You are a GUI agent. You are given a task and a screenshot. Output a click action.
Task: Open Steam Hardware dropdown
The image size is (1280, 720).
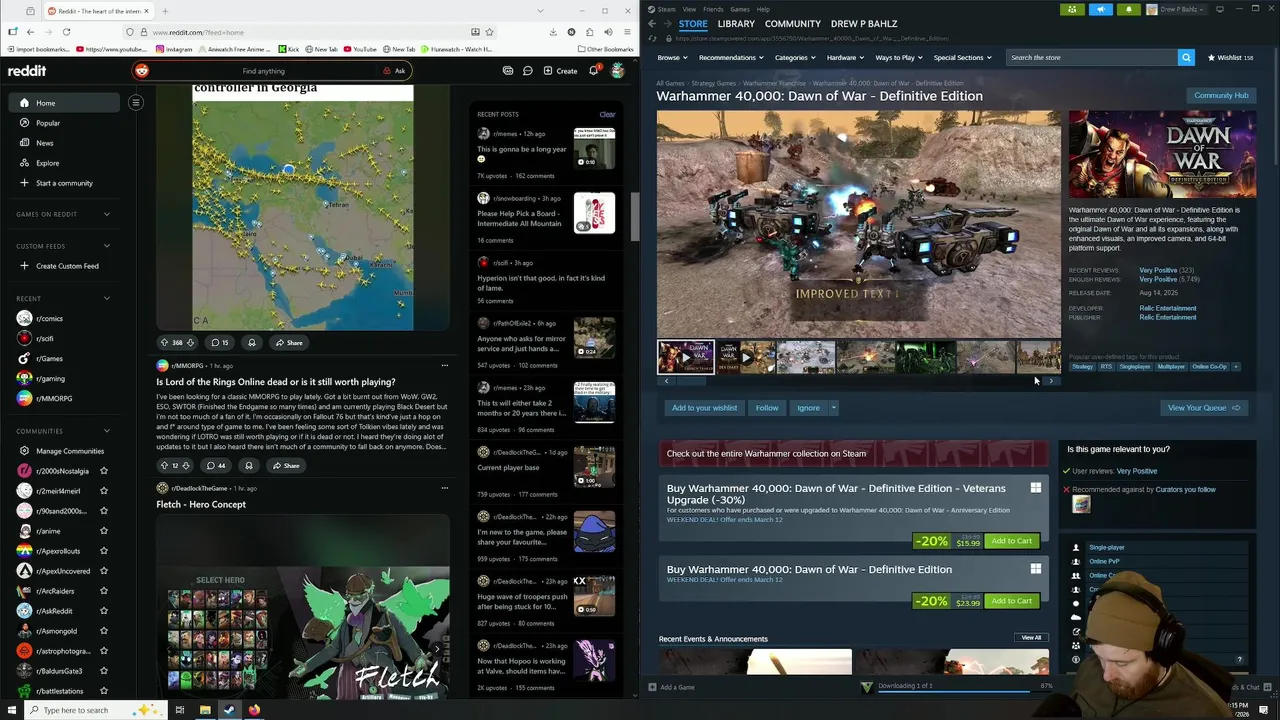[x=845, y=57]
